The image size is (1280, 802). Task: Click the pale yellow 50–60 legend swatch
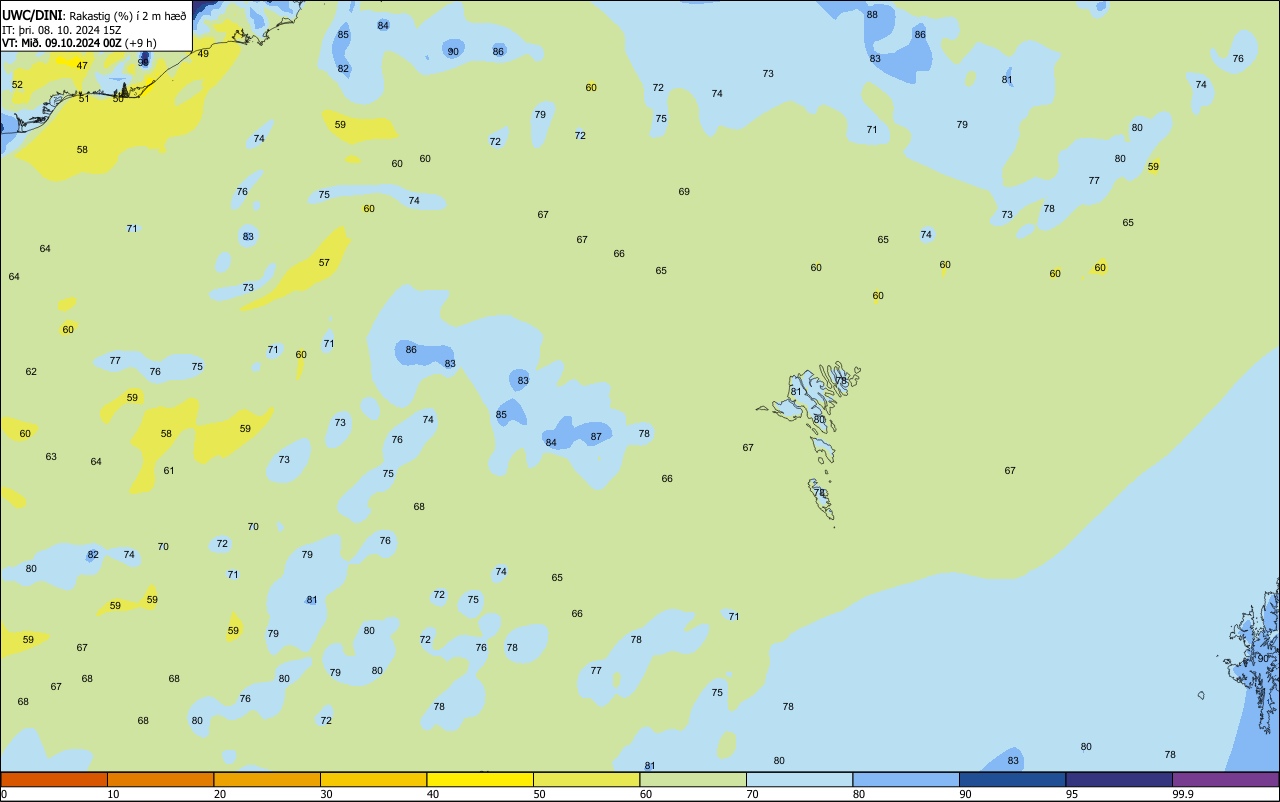point(586,779)
